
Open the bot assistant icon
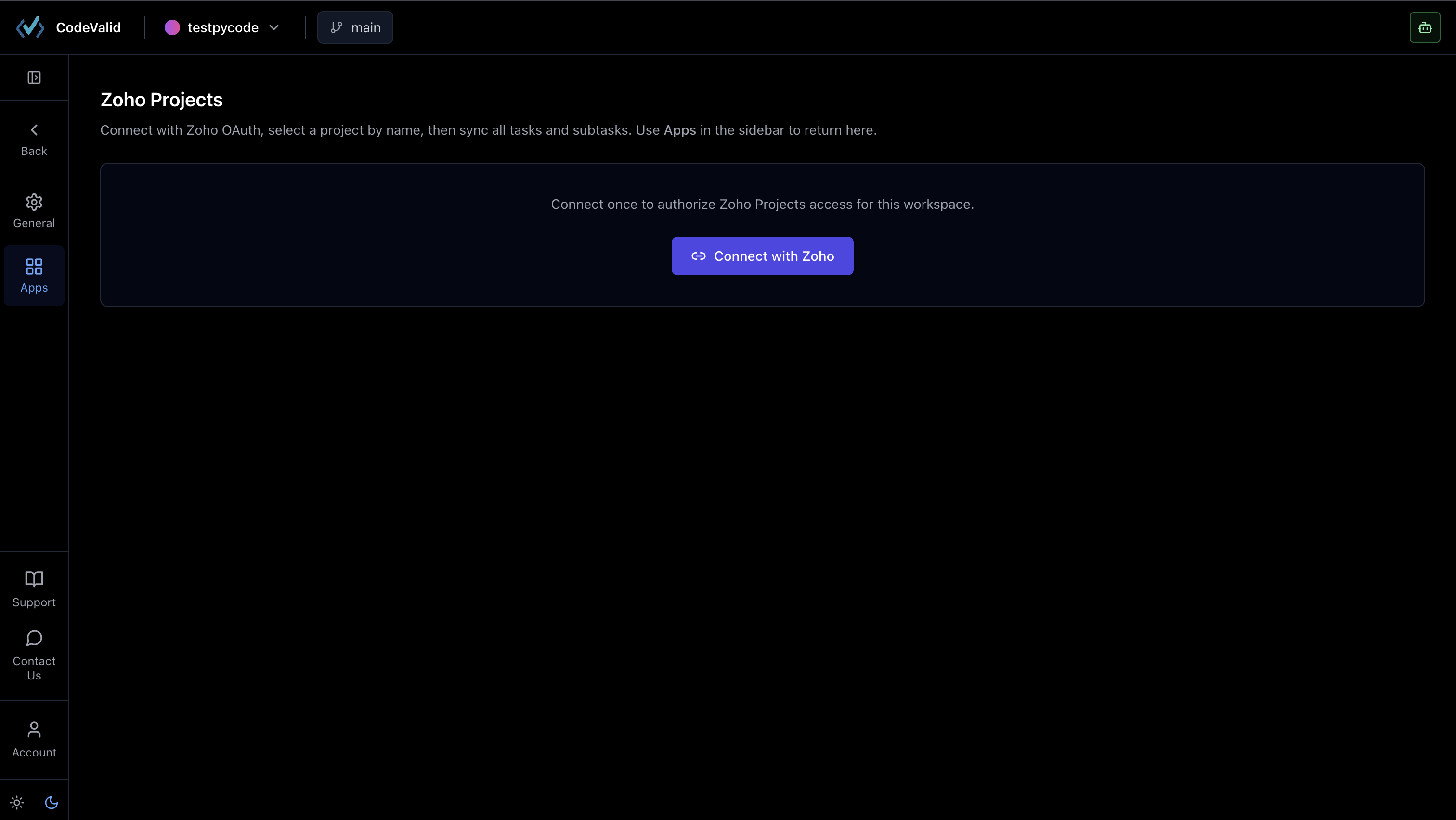coord(1424,27)
